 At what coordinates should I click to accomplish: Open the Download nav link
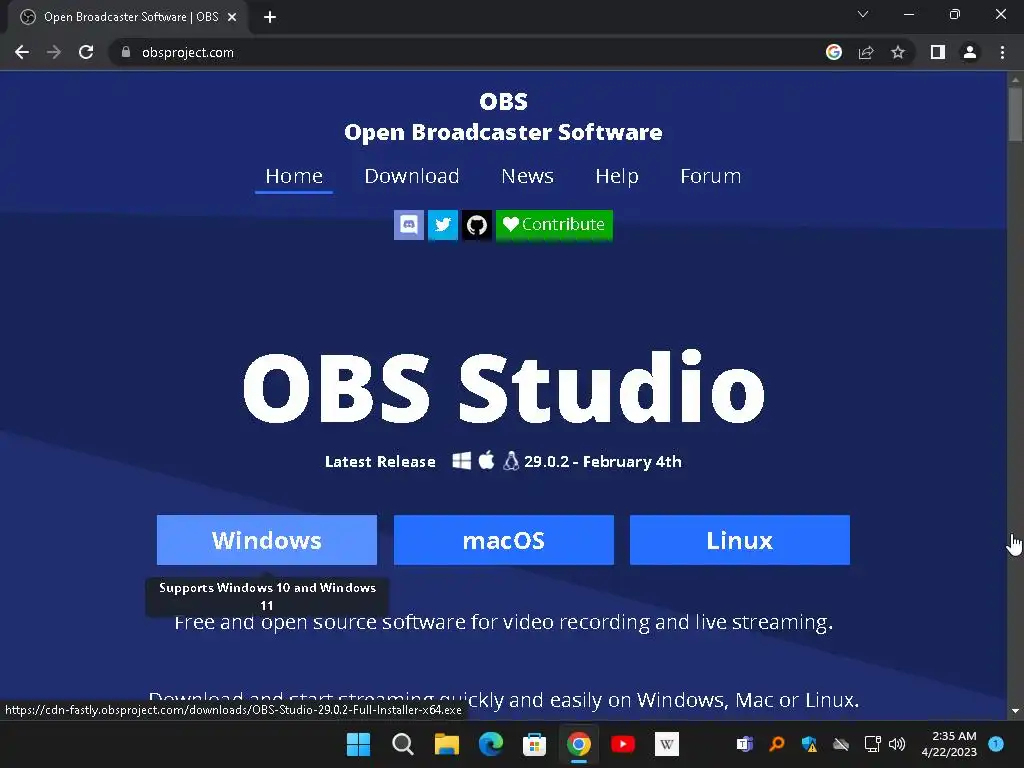412,176
